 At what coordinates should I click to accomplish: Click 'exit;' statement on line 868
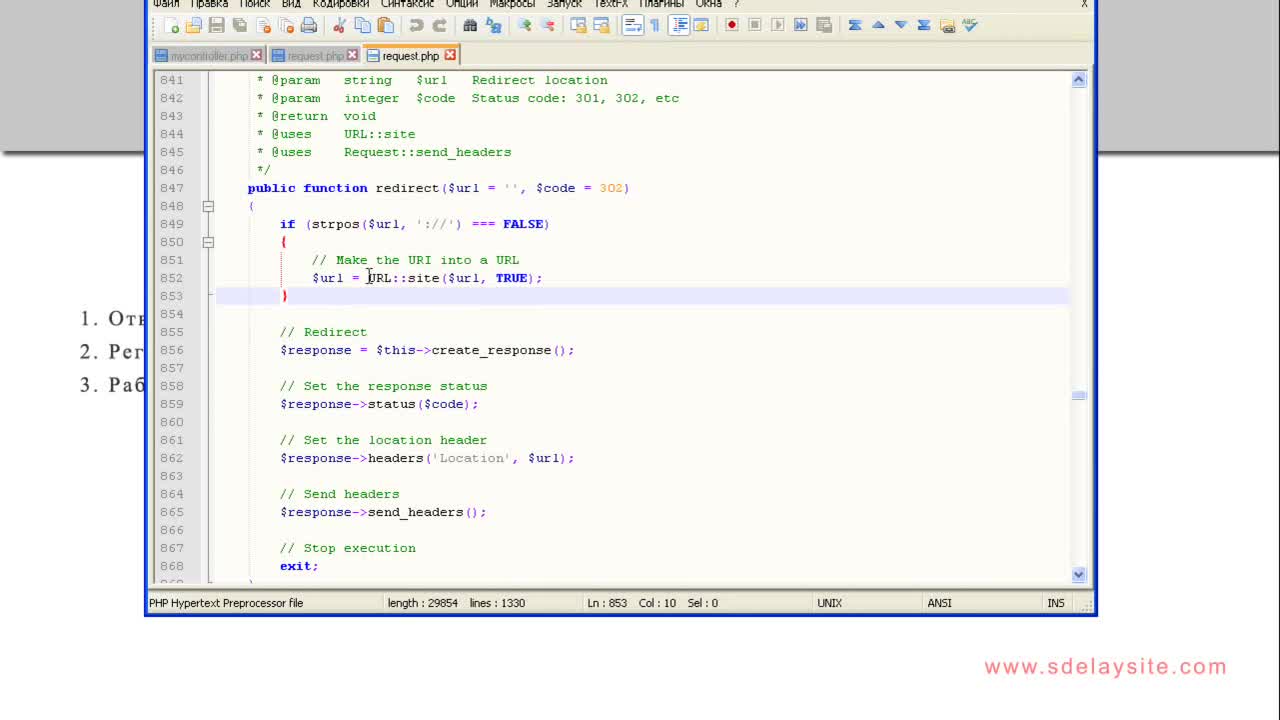[x=299, y=566]
